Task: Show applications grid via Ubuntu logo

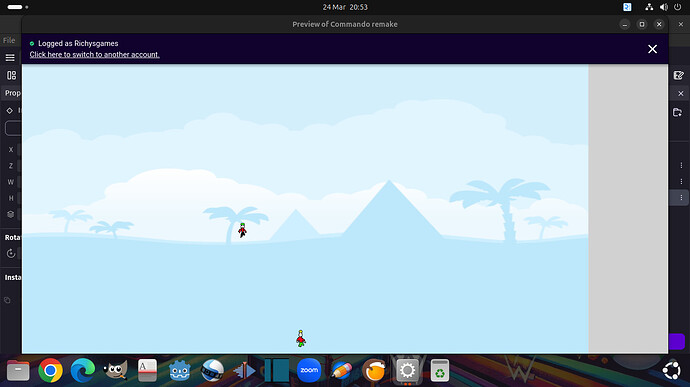Action: [672, 371]
